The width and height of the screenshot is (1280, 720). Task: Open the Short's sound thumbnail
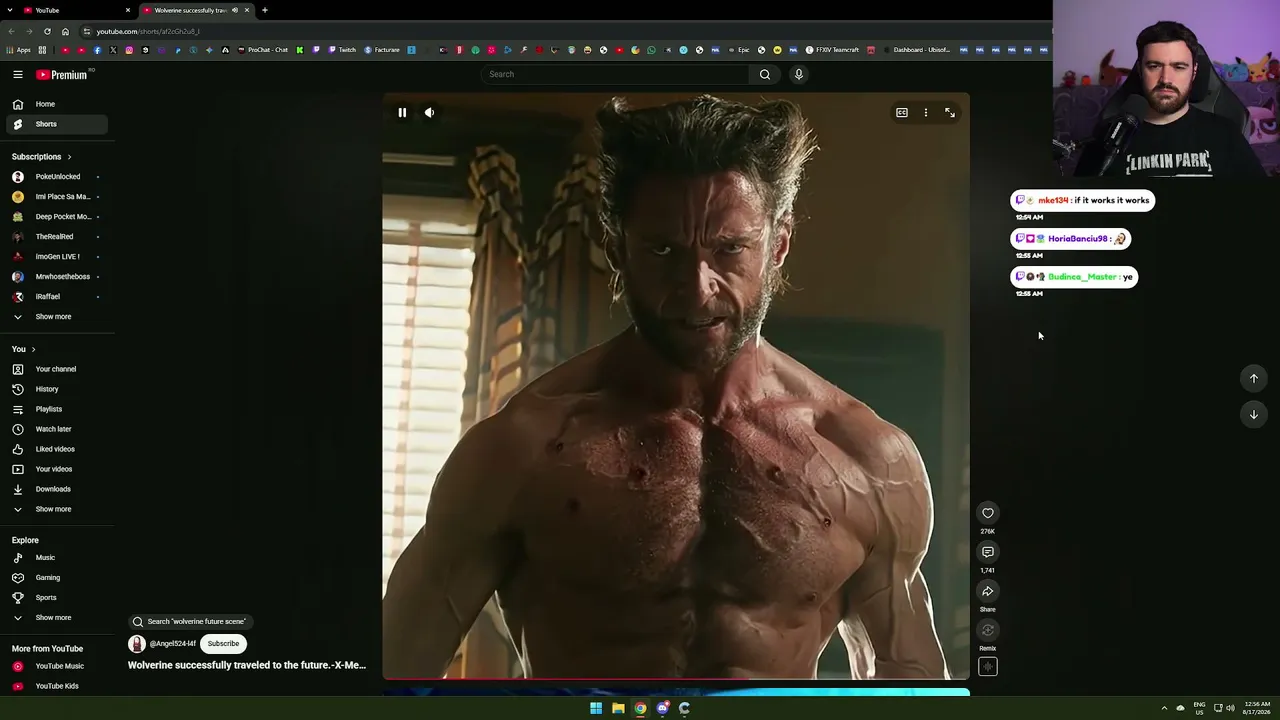click(x=988, y=667)
